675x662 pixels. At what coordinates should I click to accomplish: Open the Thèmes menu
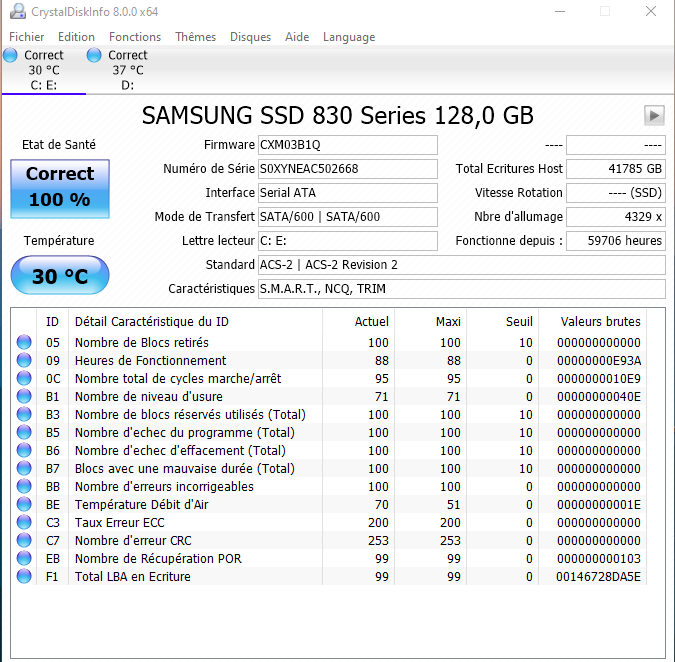[x=195, y=37]
